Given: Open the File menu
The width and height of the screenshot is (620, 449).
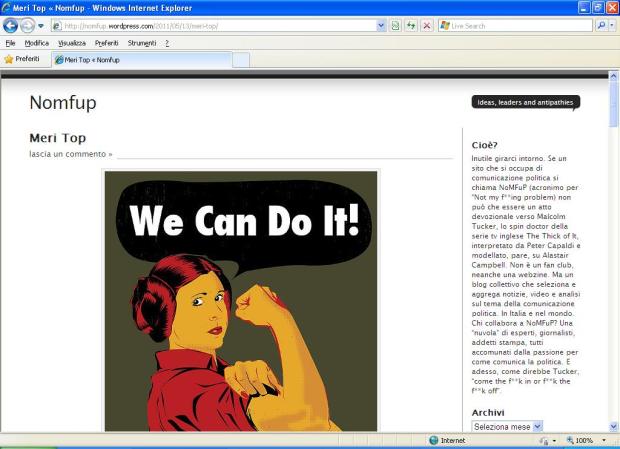Looking at the screenshot, I should [x=10, y=43].
